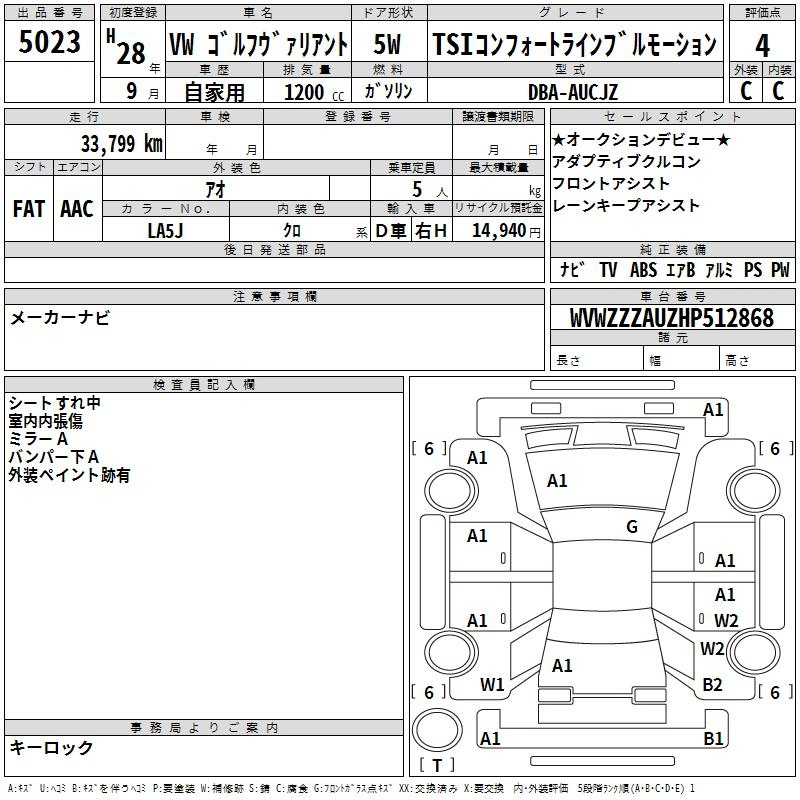Viewport: 800px width, 800px height.
Task: Click the PW equipment indicator
Action: tap(780, 270)
